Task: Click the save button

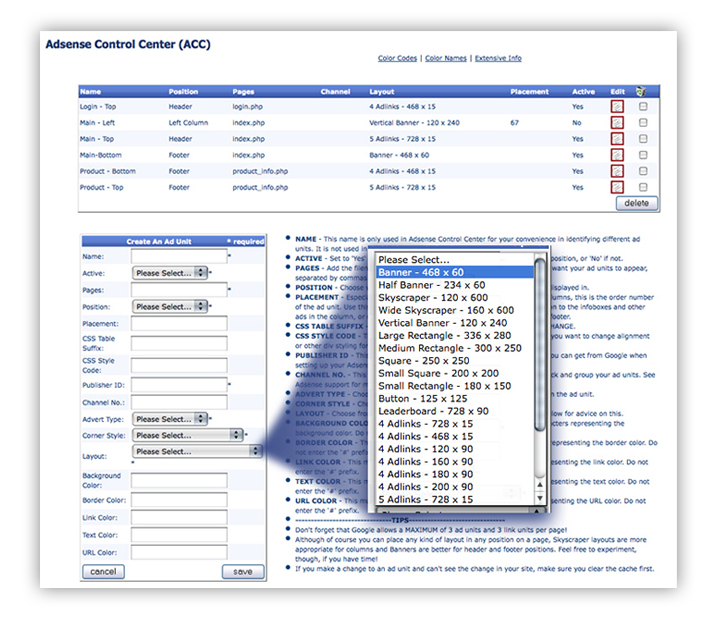Action: (243, 572)
